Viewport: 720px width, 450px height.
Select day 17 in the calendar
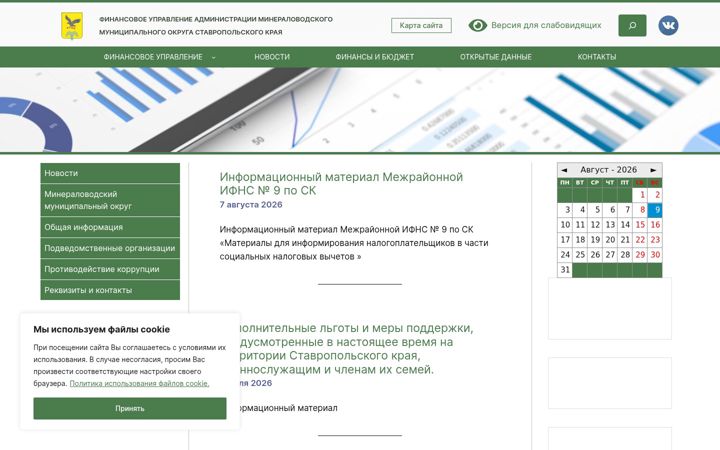565,240
